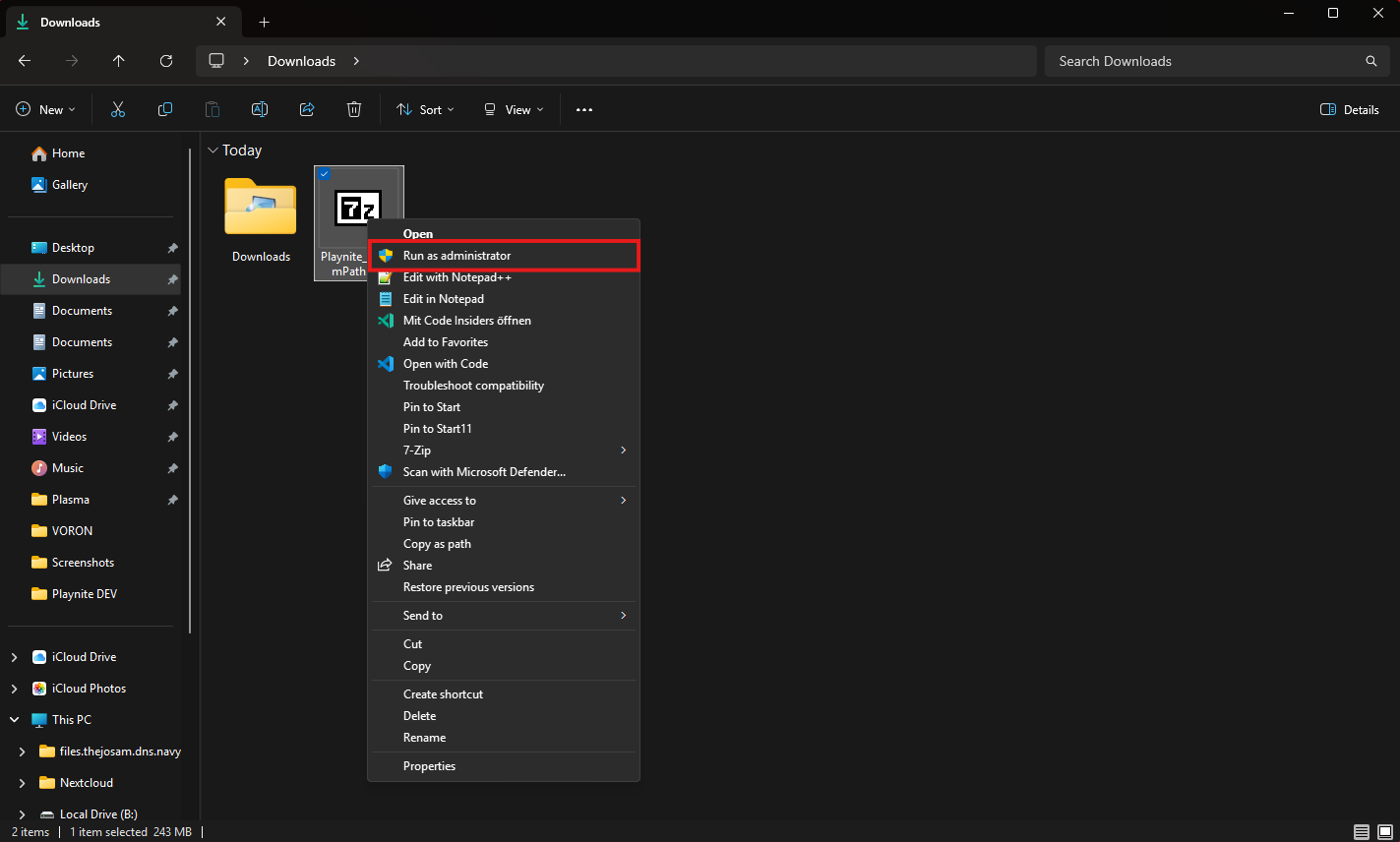Click the Delete trash icon in the toolbar
Viewport: 1400px width, 842px height.
353,109
